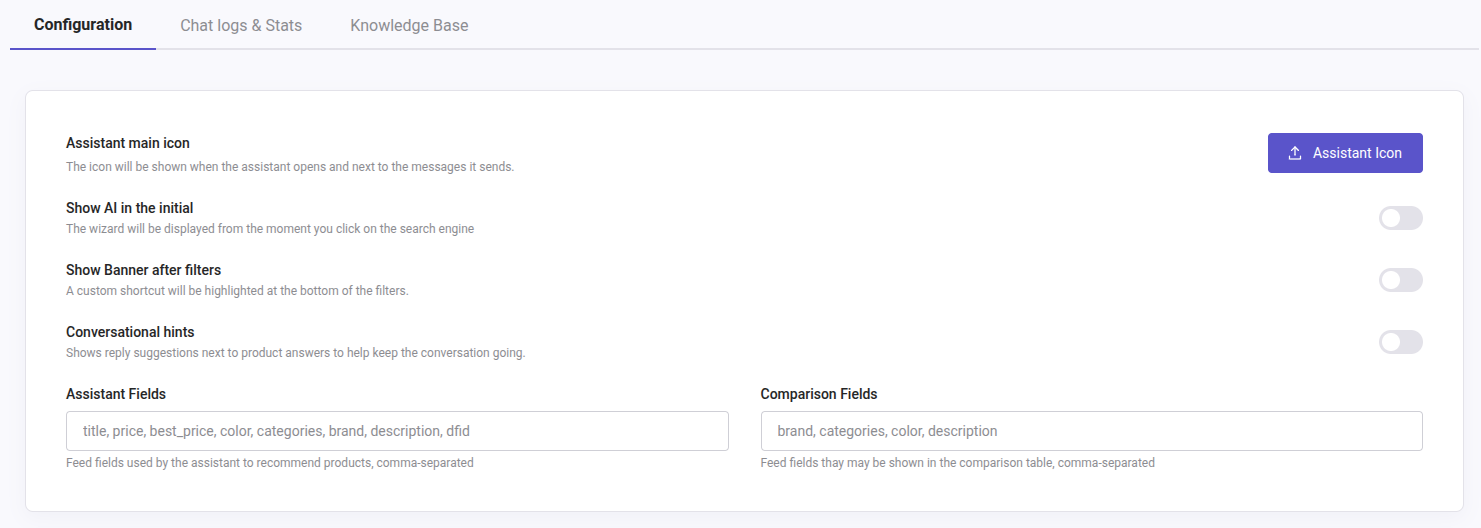Open the Knowledge Base tab

point(409,25)
